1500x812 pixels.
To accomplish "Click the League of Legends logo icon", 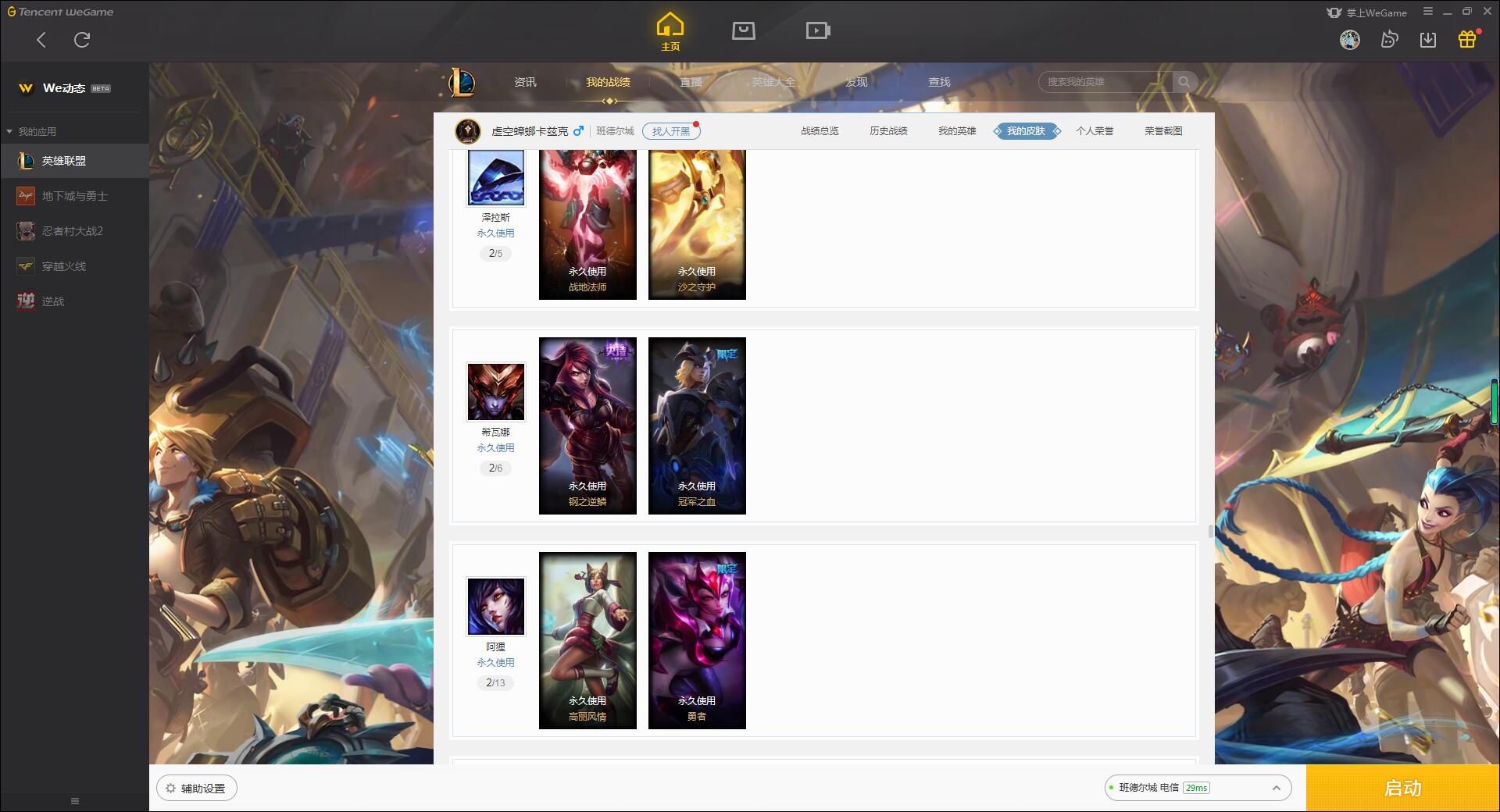I will click(461, 82).
